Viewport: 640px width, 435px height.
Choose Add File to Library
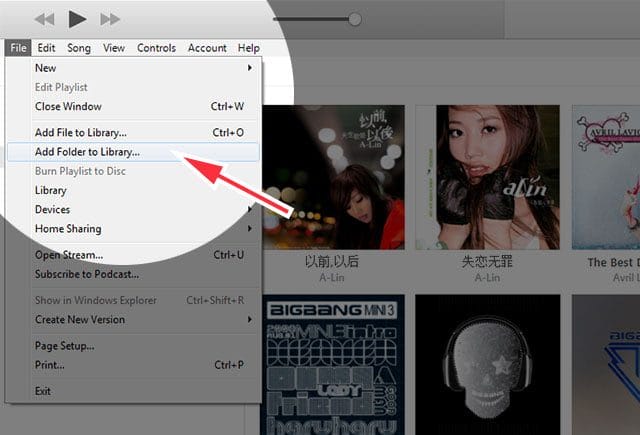coord(133,133)
